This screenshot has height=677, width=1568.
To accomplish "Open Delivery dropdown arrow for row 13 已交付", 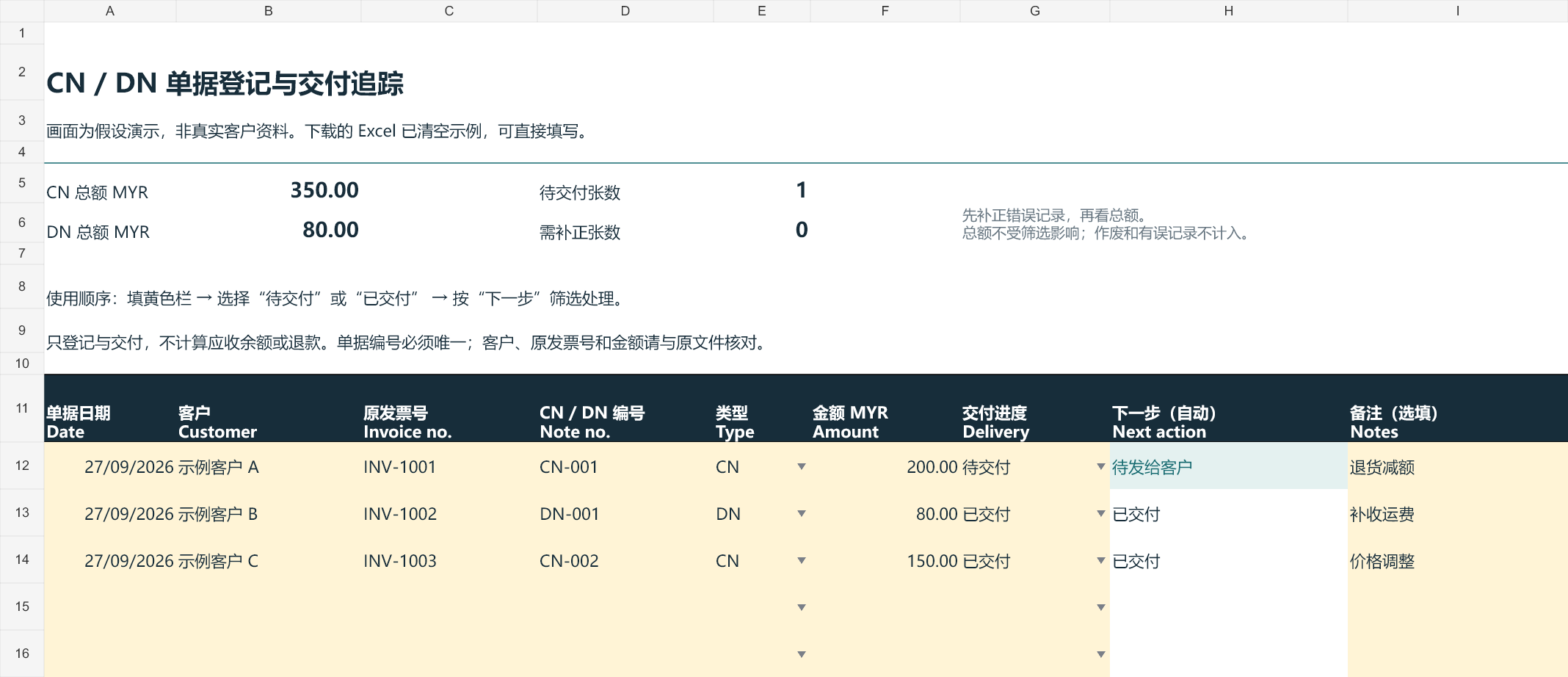I will pyautogui.click(x=1101, y=513).
